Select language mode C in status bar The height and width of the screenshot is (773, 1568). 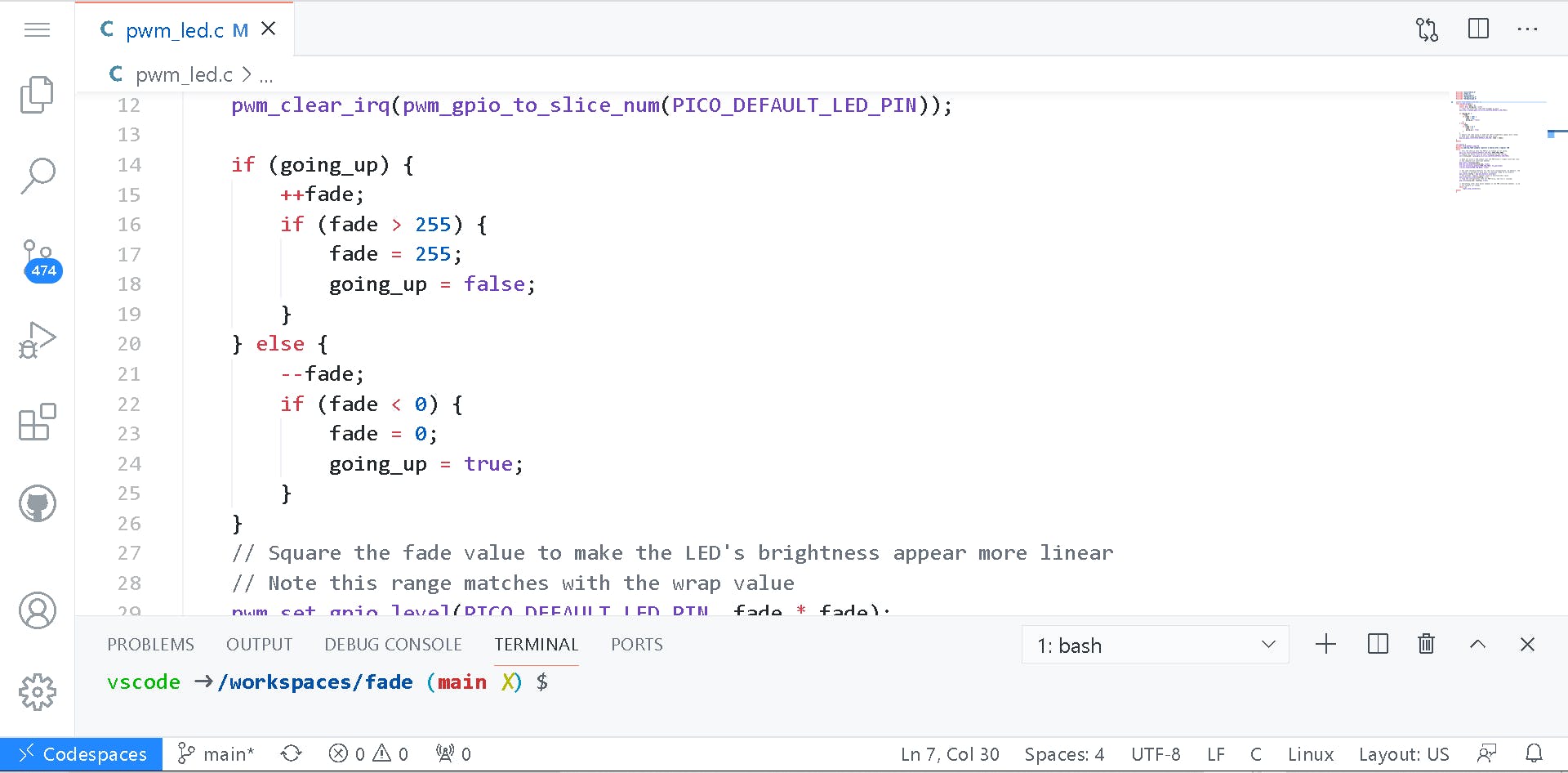click(1256, 754)
